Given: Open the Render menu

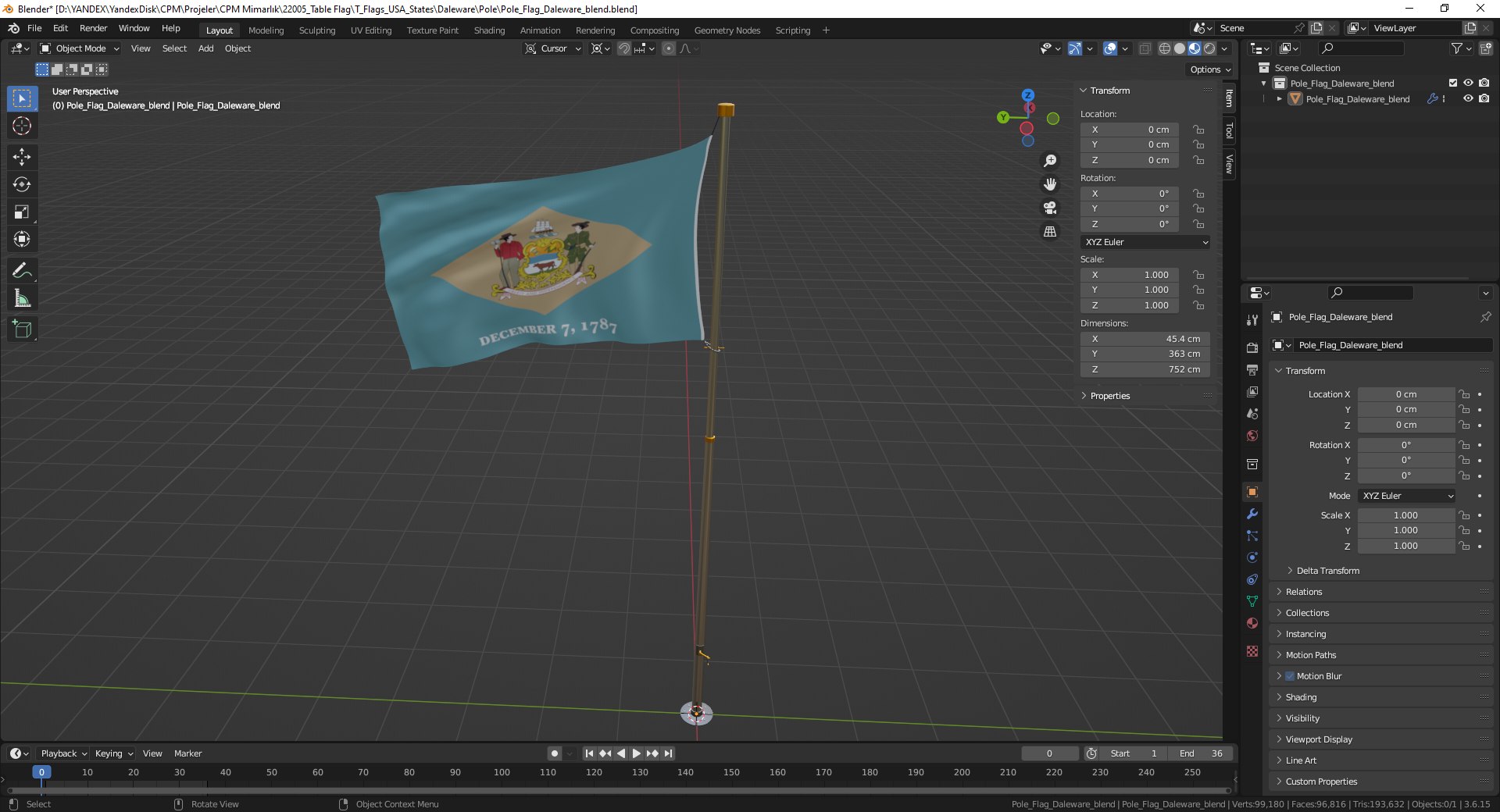Looking at the screenshot, I should pos(93,28).
